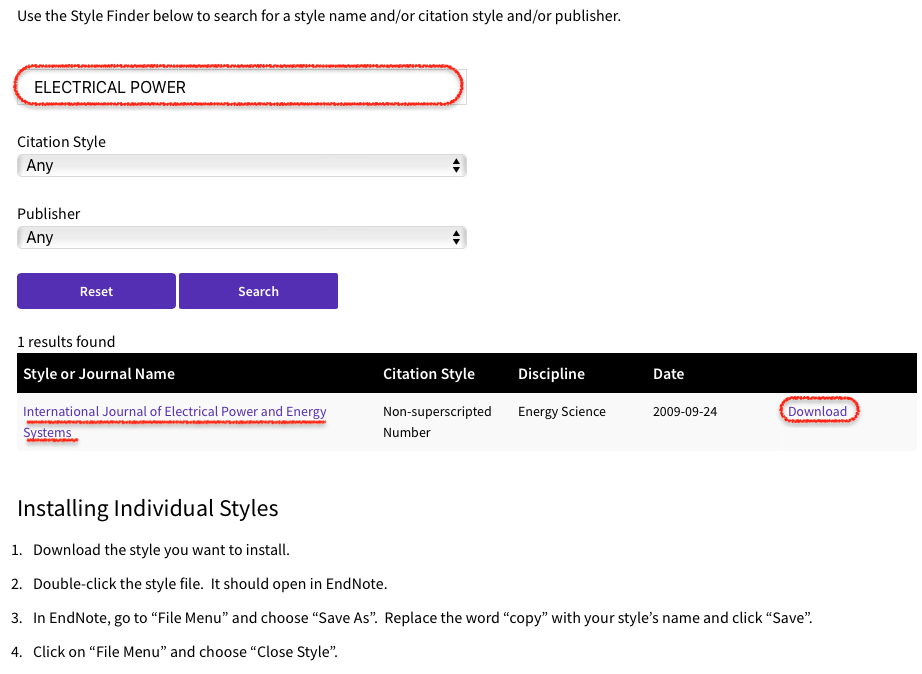Select the 'Date' column header
Viewport: 922px width, 674px height.
(669, 374)
